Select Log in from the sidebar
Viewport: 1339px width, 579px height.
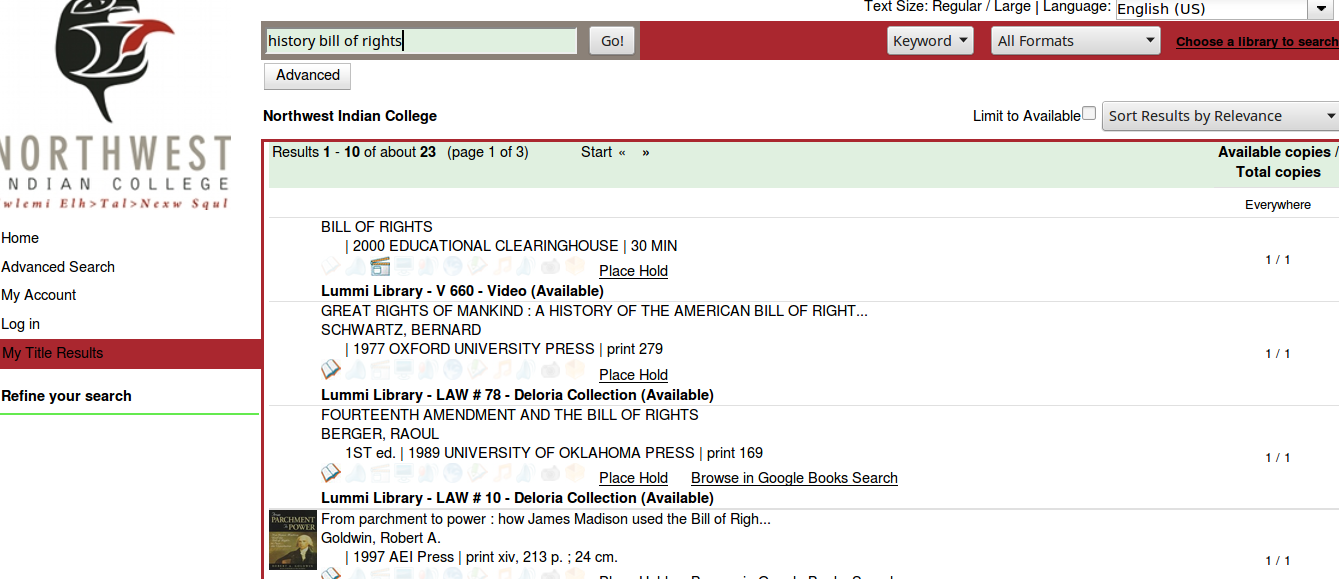(x=21, y=324)
